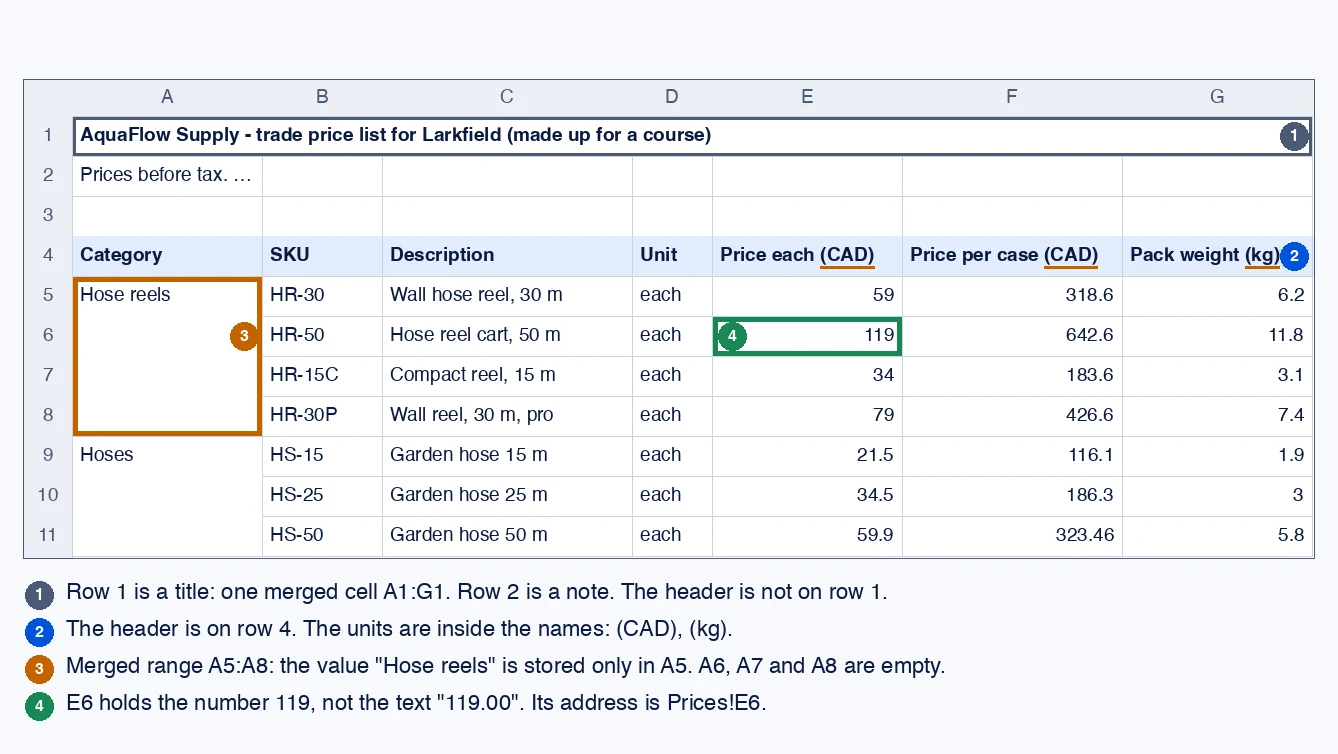The height and width of the screenshot is (754, 1338).
Task: Click case price 116.1
Action: (x=1012, y=456)
